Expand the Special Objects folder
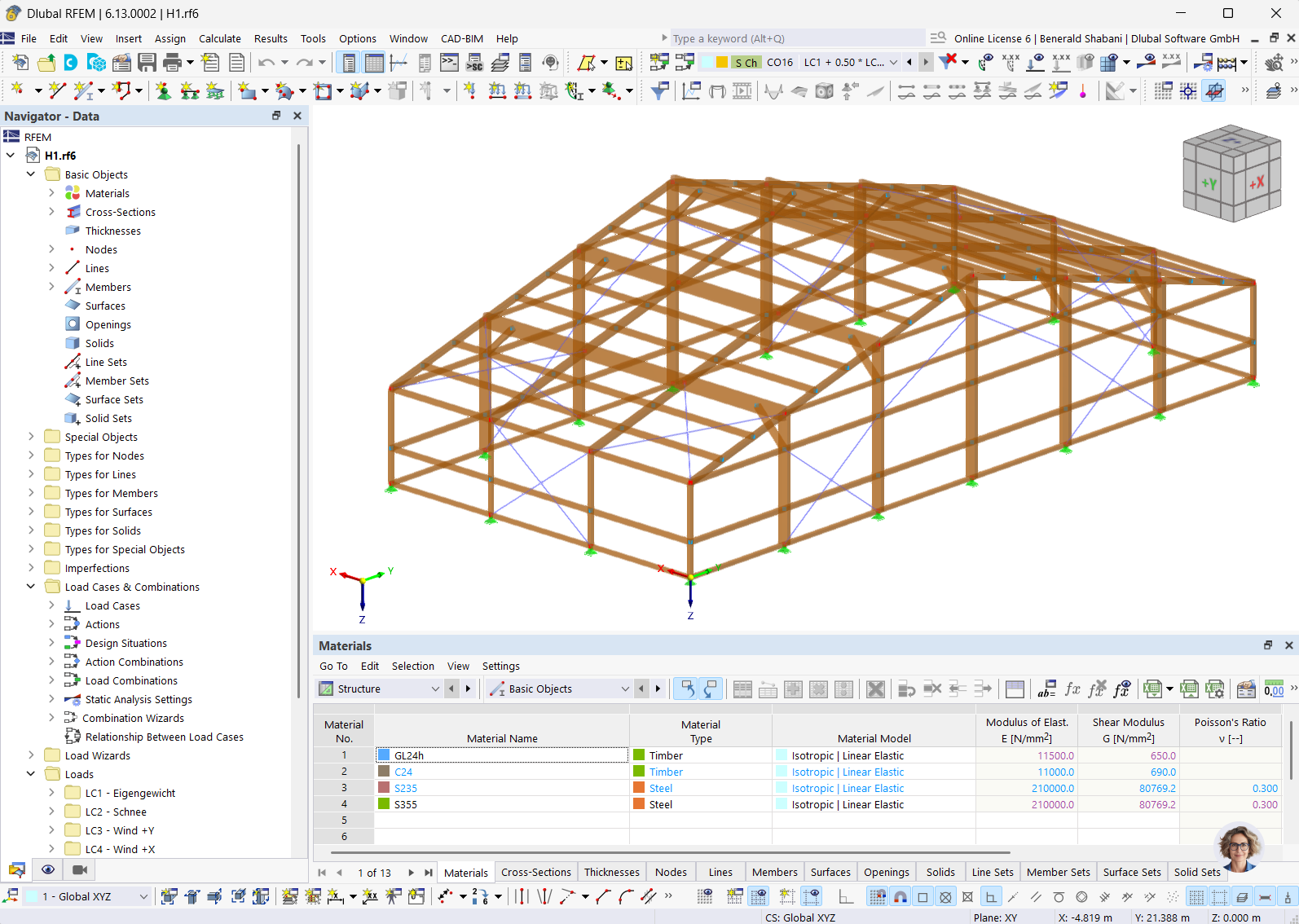 point(31,437)
